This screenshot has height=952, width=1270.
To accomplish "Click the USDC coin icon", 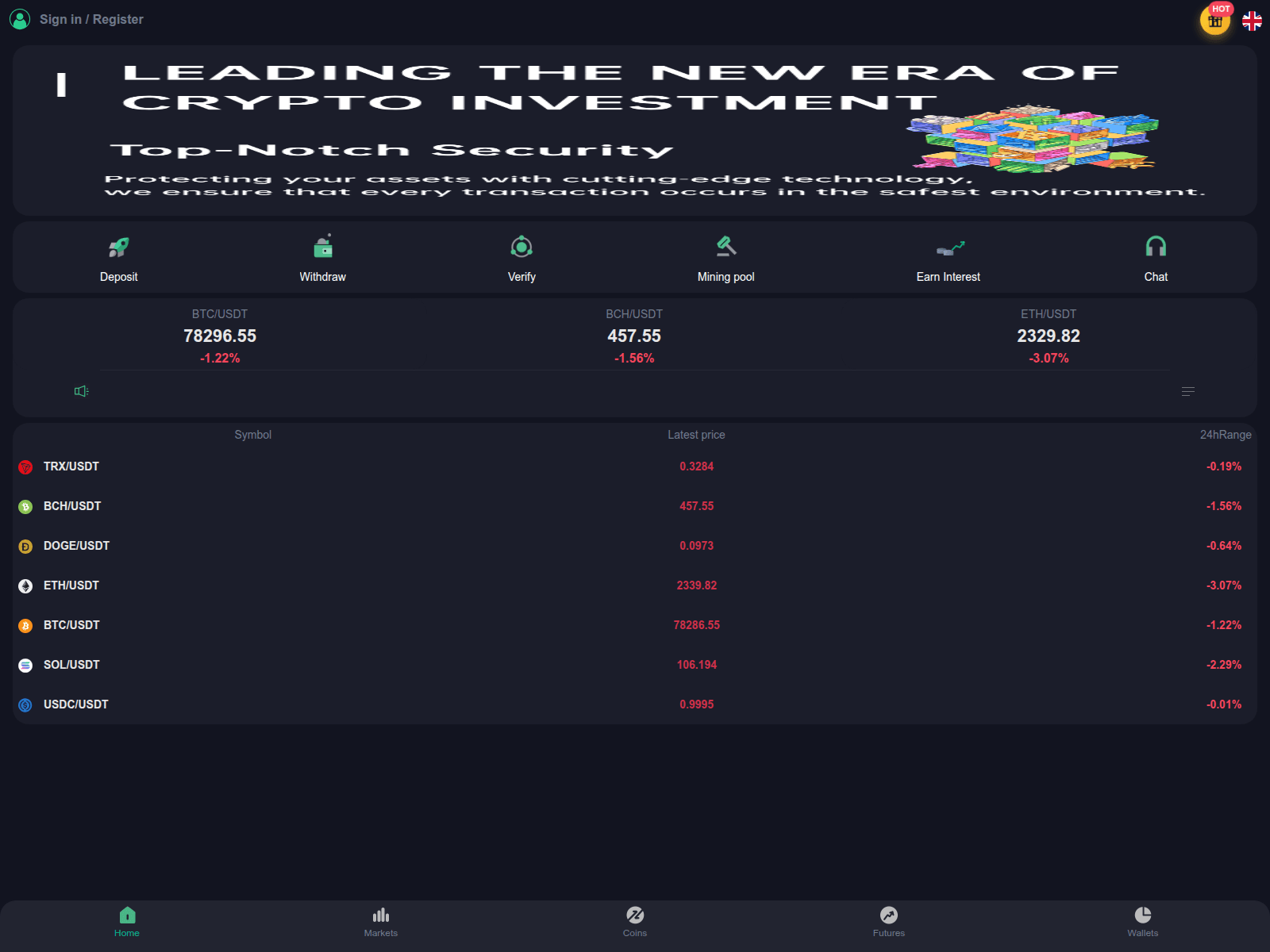I will [x=25, y=705].
